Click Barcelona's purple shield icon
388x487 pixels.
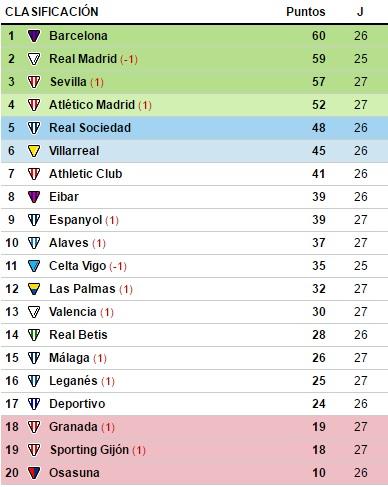click(34, 36)
